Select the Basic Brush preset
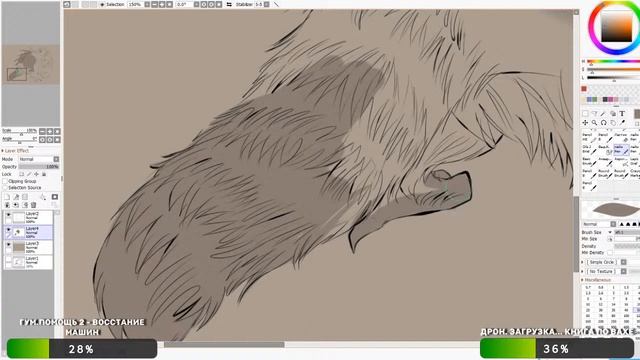This screenshot has height=360, width=640. pyautogui.click(x=589, y=161)
